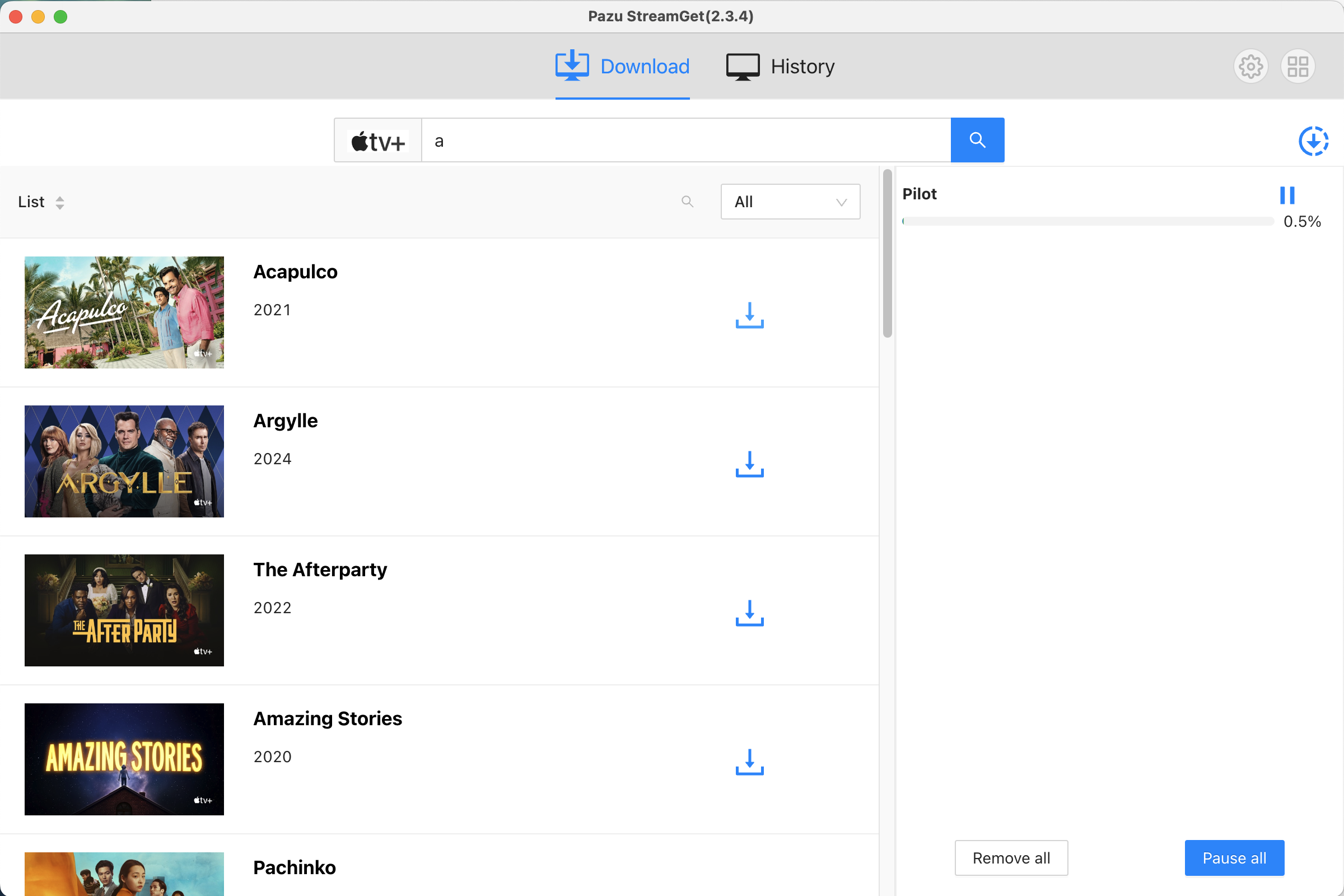Click the 2021 year under Acapulco
The height and width of the screenshot is (896, 1344).
point(273,310)
